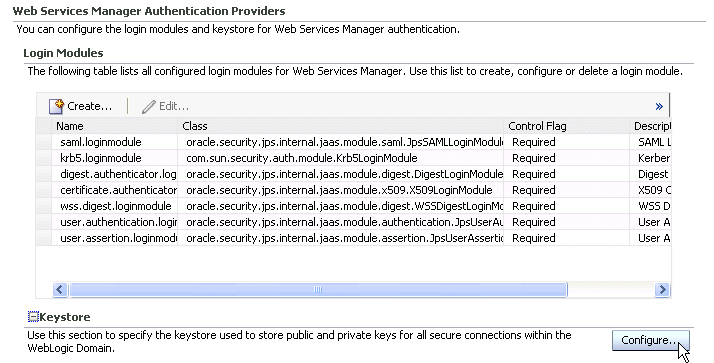
Task: Click the horizontal scrollbar thumb
Action: [x=318, y=289]
